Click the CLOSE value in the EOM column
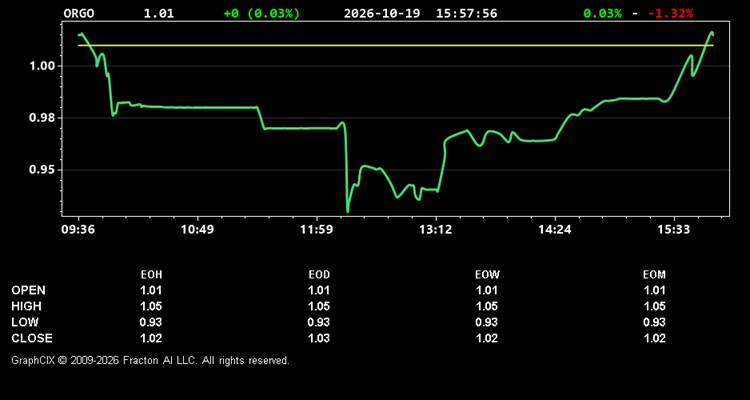The image size is (750, 400). click(x=654, y=338)
